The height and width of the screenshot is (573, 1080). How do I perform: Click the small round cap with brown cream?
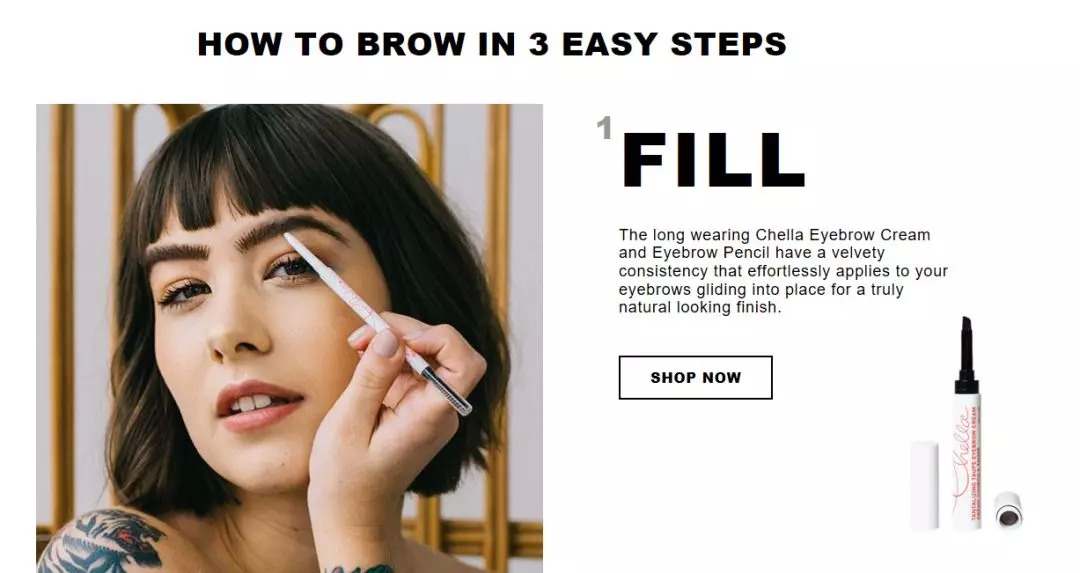click(1009, 510)
